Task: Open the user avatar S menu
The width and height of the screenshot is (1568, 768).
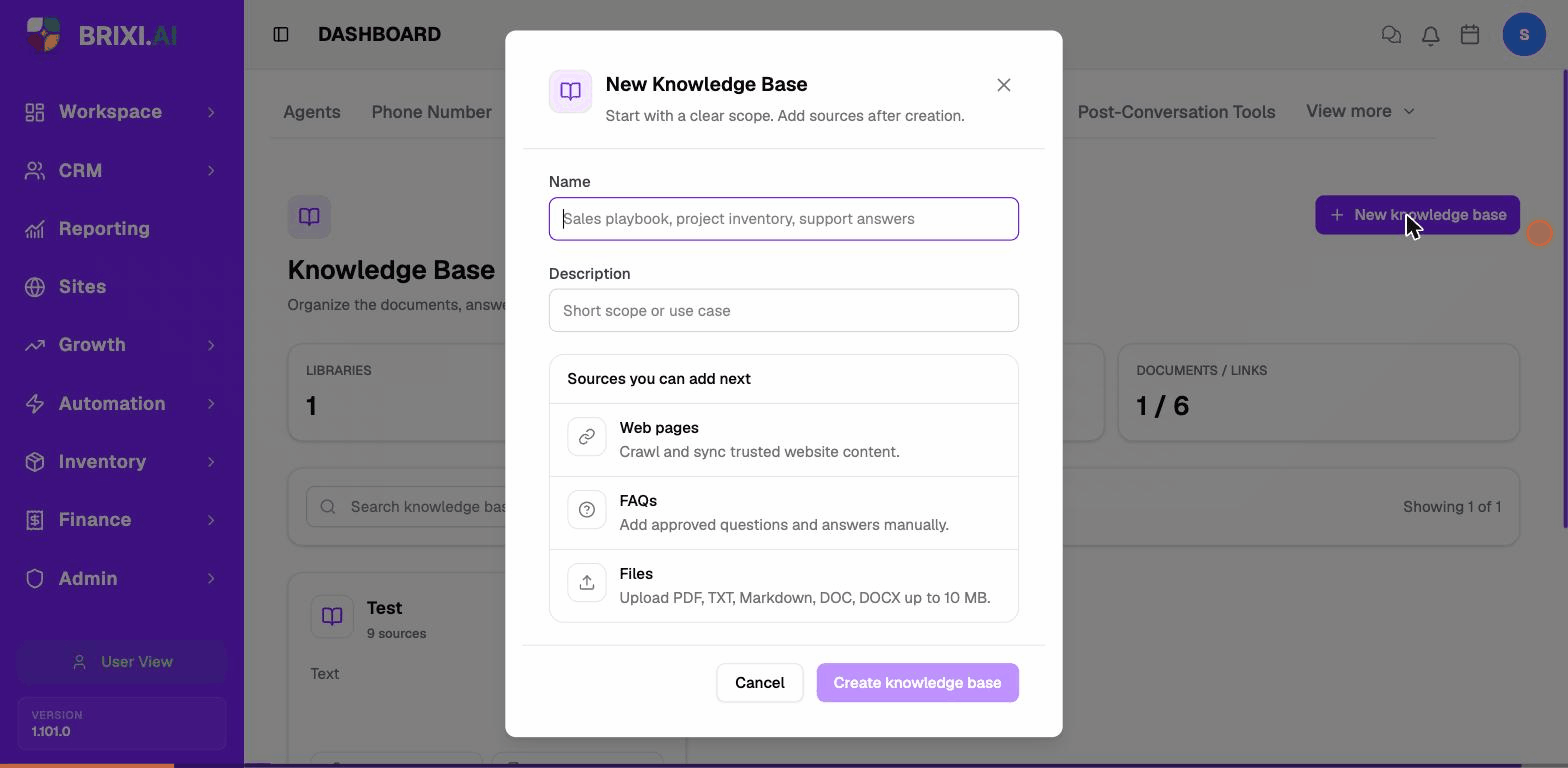Action: tap(1524, 35)
